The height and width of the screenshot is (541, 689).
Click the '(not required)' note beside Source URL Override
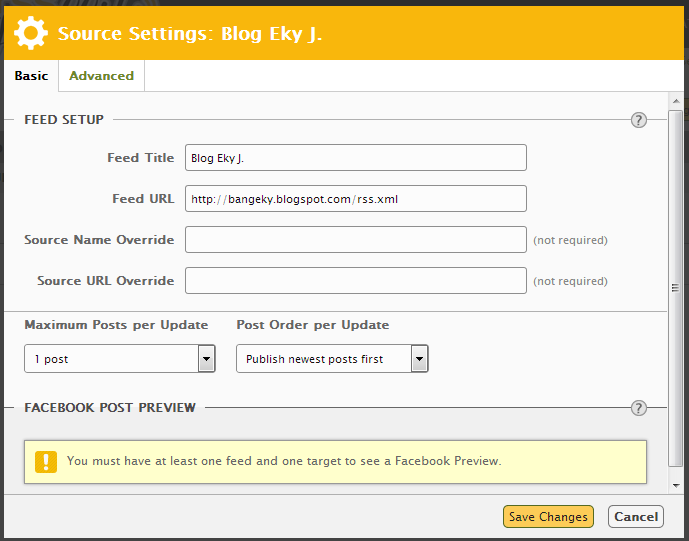coord(570,281)
